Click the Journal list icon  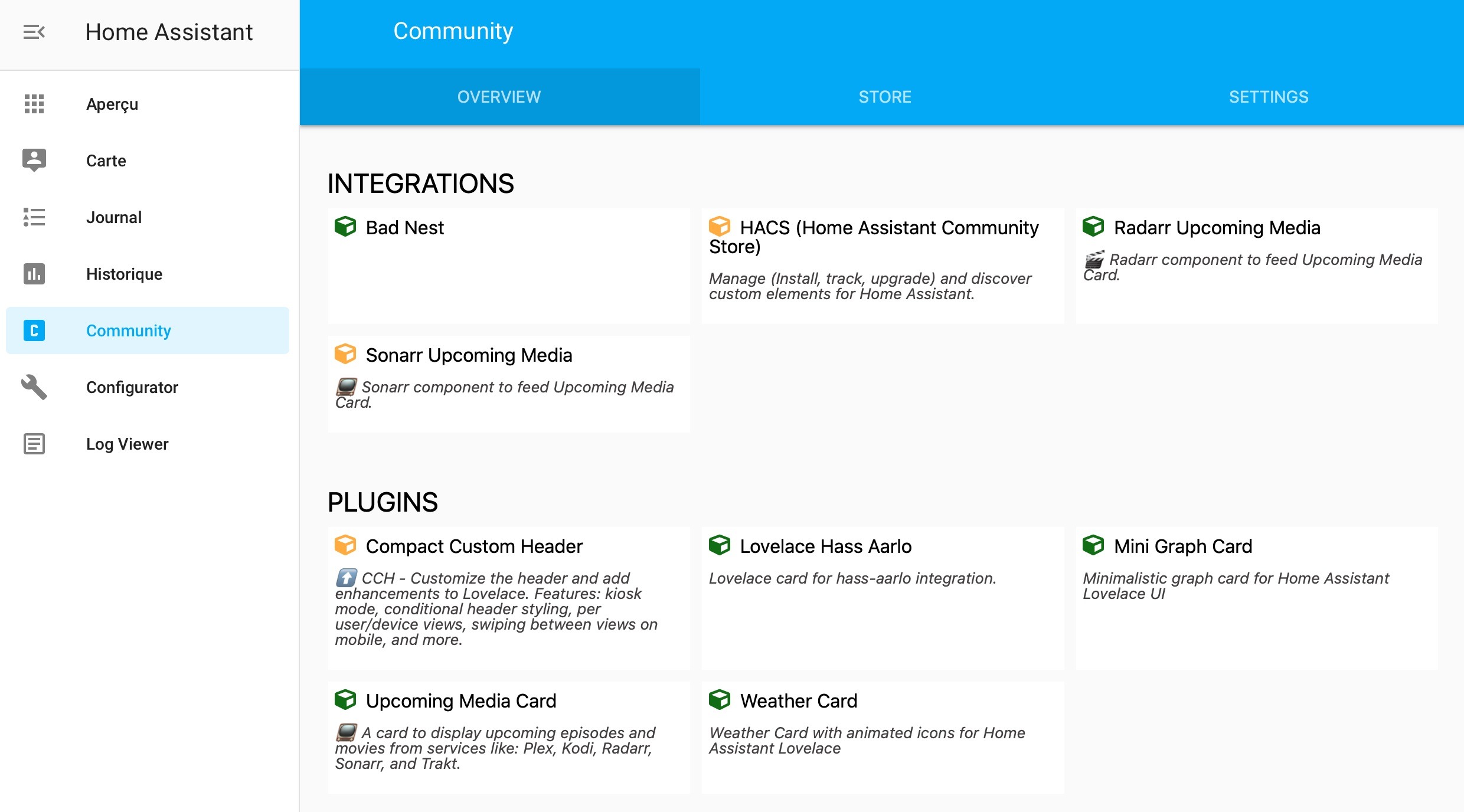pos(34,217)
